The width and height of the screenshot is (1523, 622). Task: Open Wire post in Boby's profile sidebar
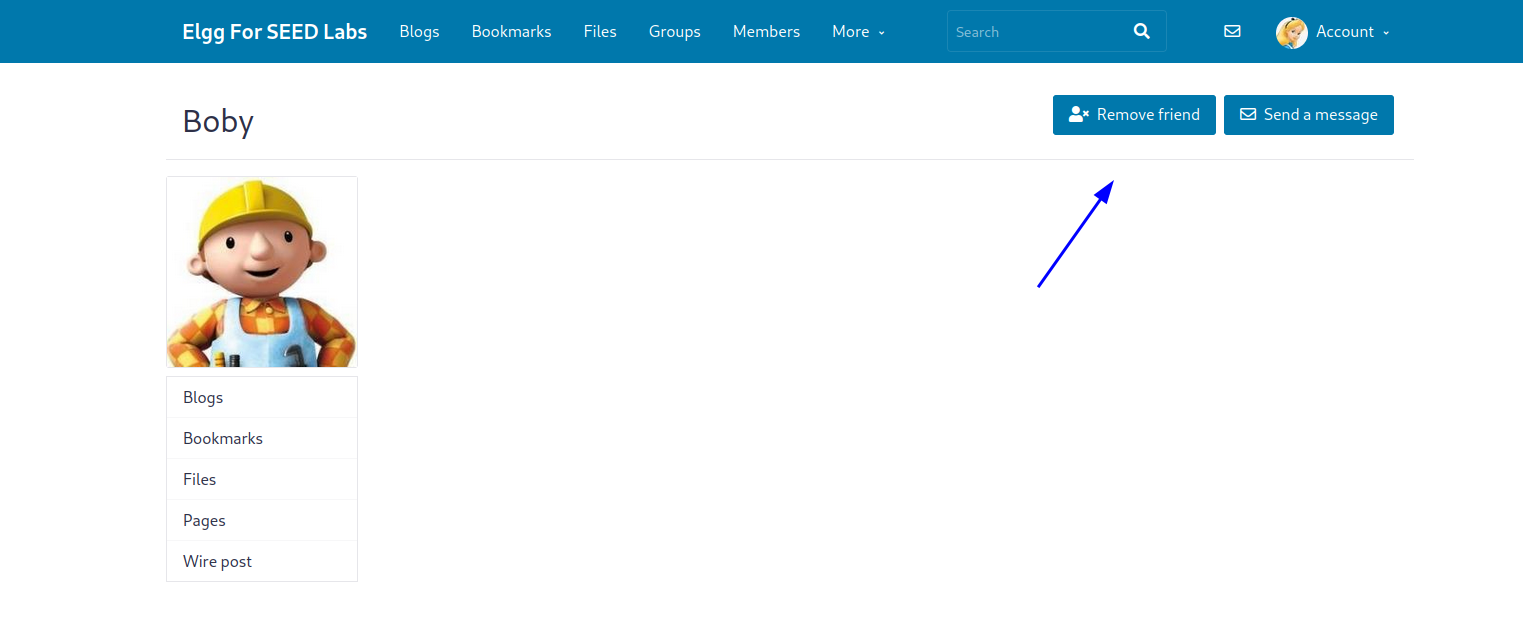pos(262,561)
